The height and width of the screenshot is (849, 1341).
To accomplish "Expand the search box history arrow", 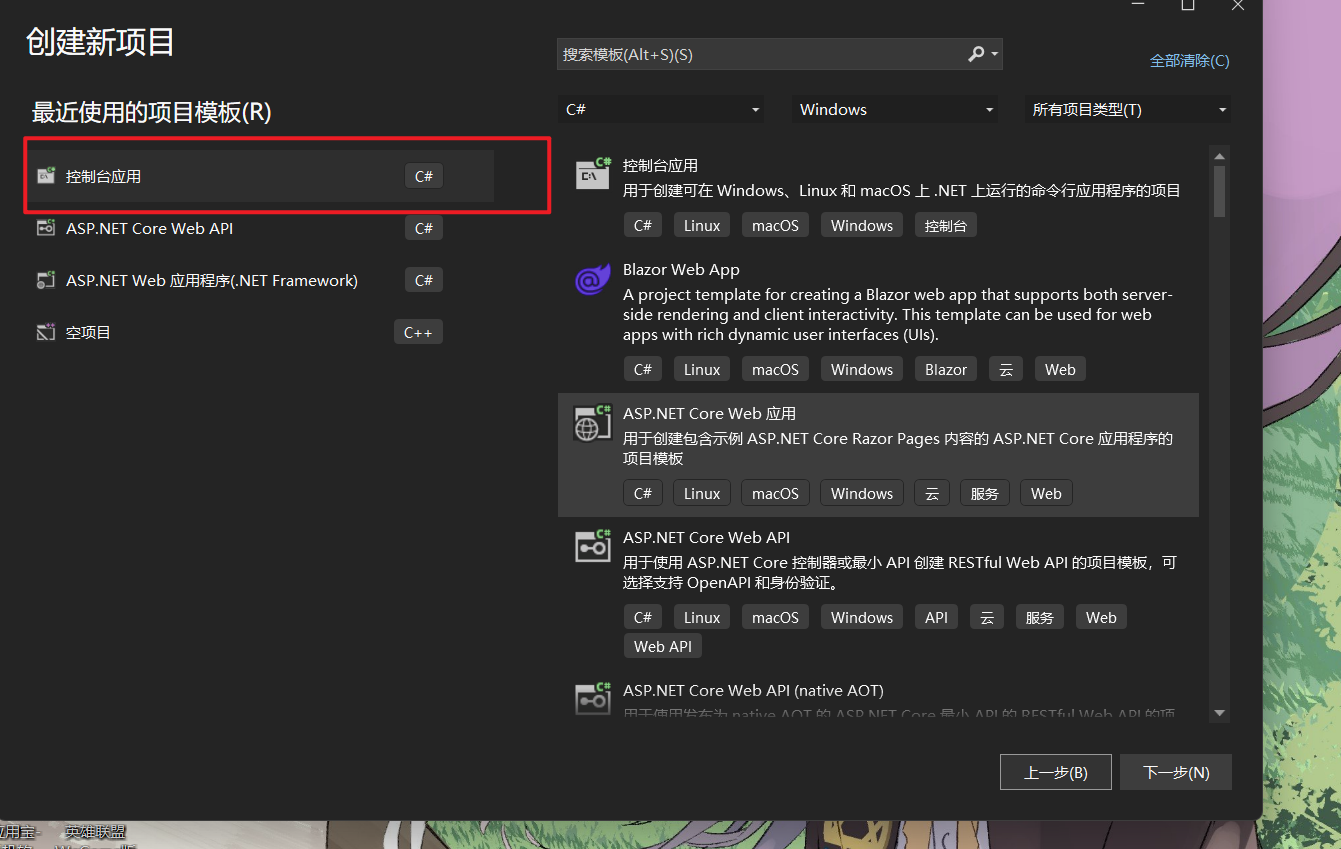I will coord(994,54).
